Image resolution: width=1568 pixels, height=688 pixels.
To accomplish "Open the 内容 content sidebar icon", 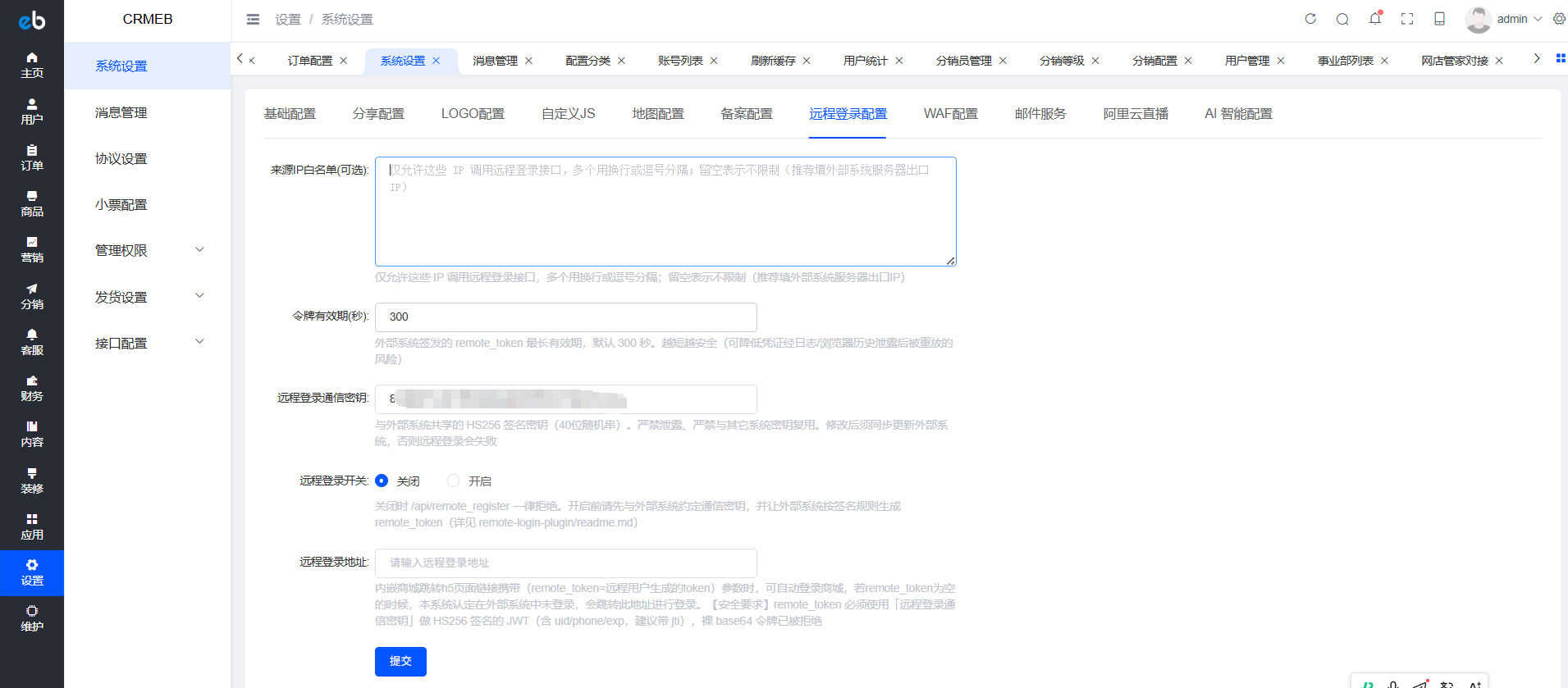I will (x=32, y=434).
